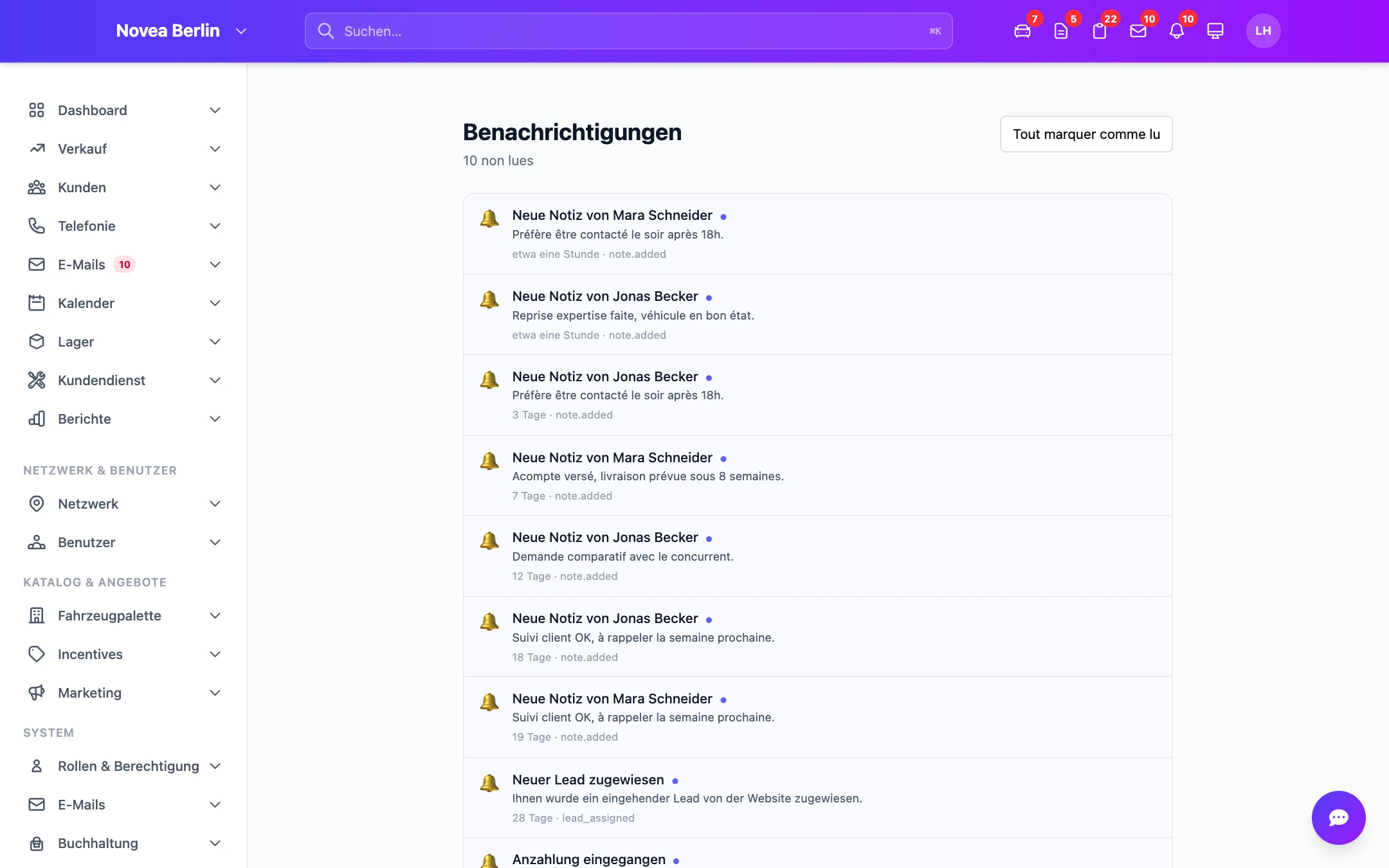Expand the Benutzer section chevron
Screen dimensions: 1389x868
[215, 543]
